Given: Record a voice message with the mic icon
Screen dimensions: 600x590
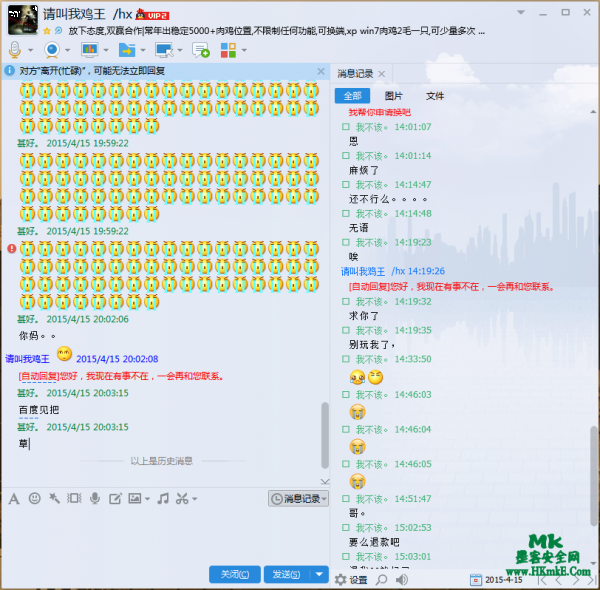Looking at the screenshot, I should click(x=95, y=499).
